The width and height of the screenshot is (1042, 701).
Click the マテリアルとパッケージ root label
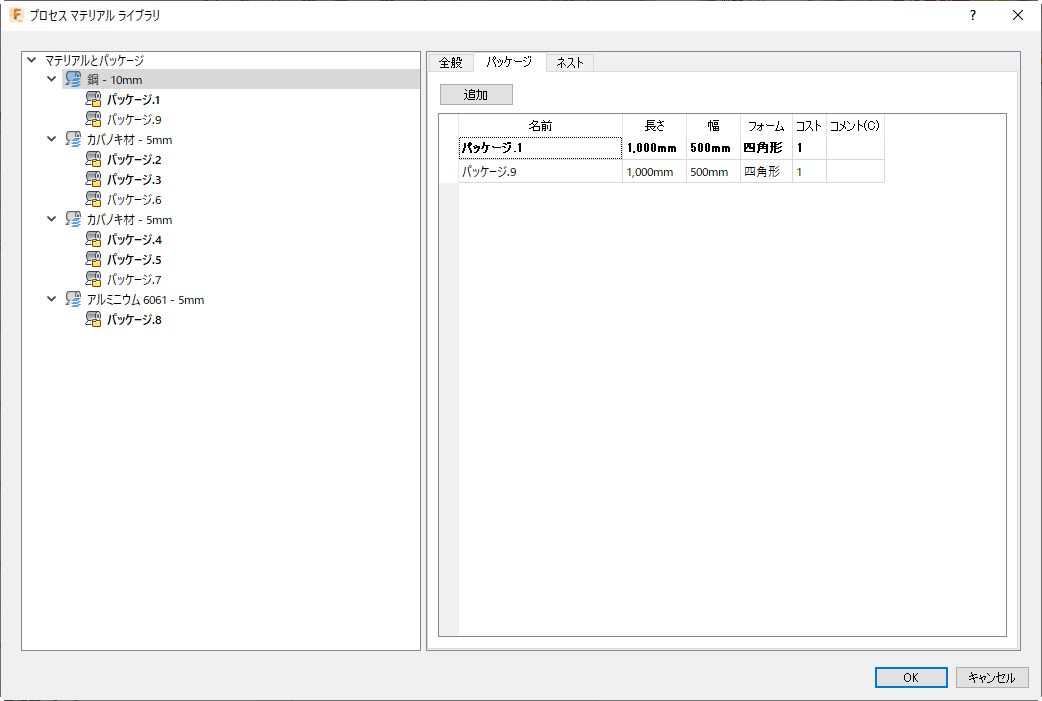[94, 60]
